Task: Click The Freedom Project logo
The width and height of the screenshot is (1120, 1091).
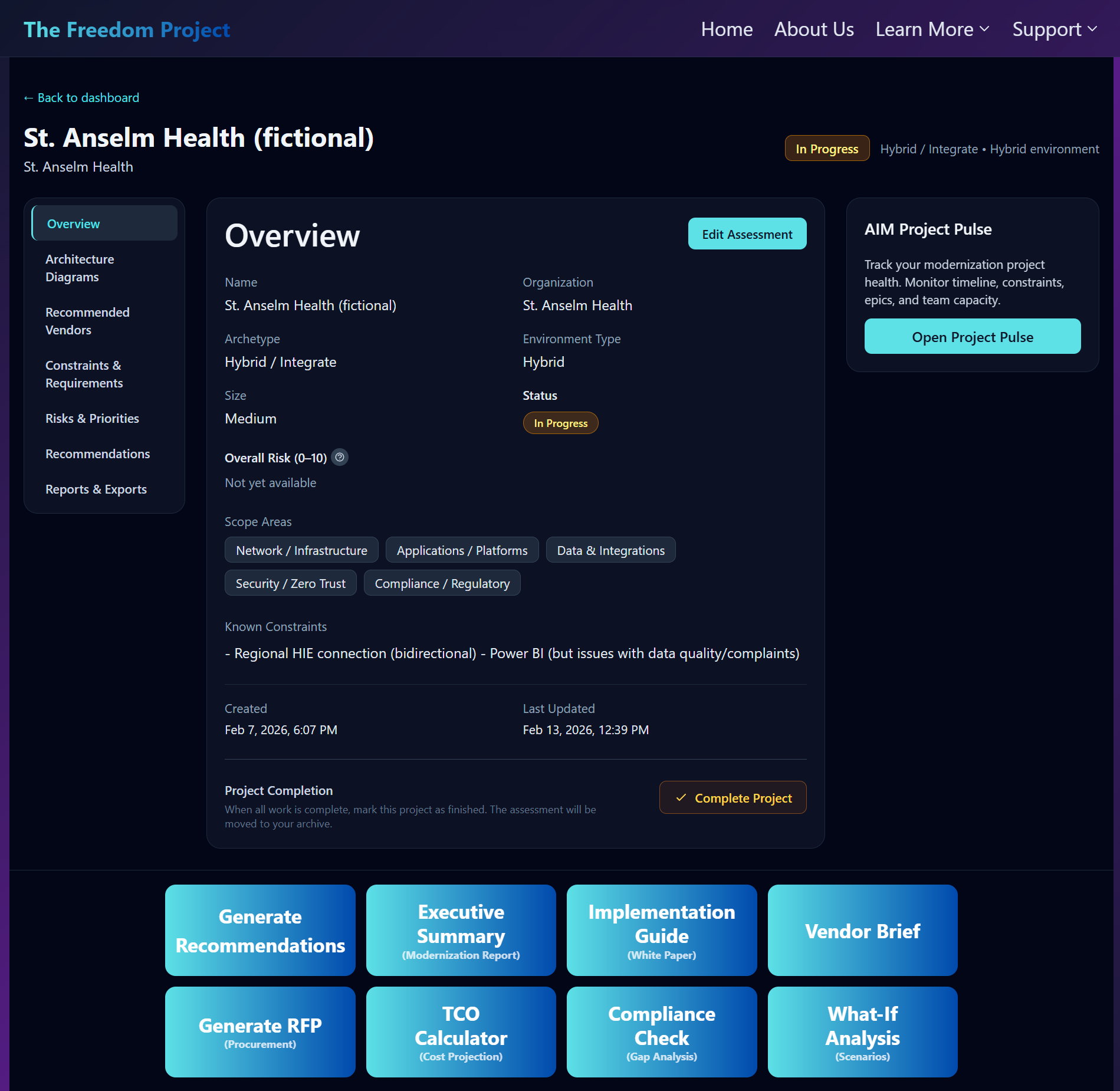Action: pyautogui.click(x=127, y=29)
